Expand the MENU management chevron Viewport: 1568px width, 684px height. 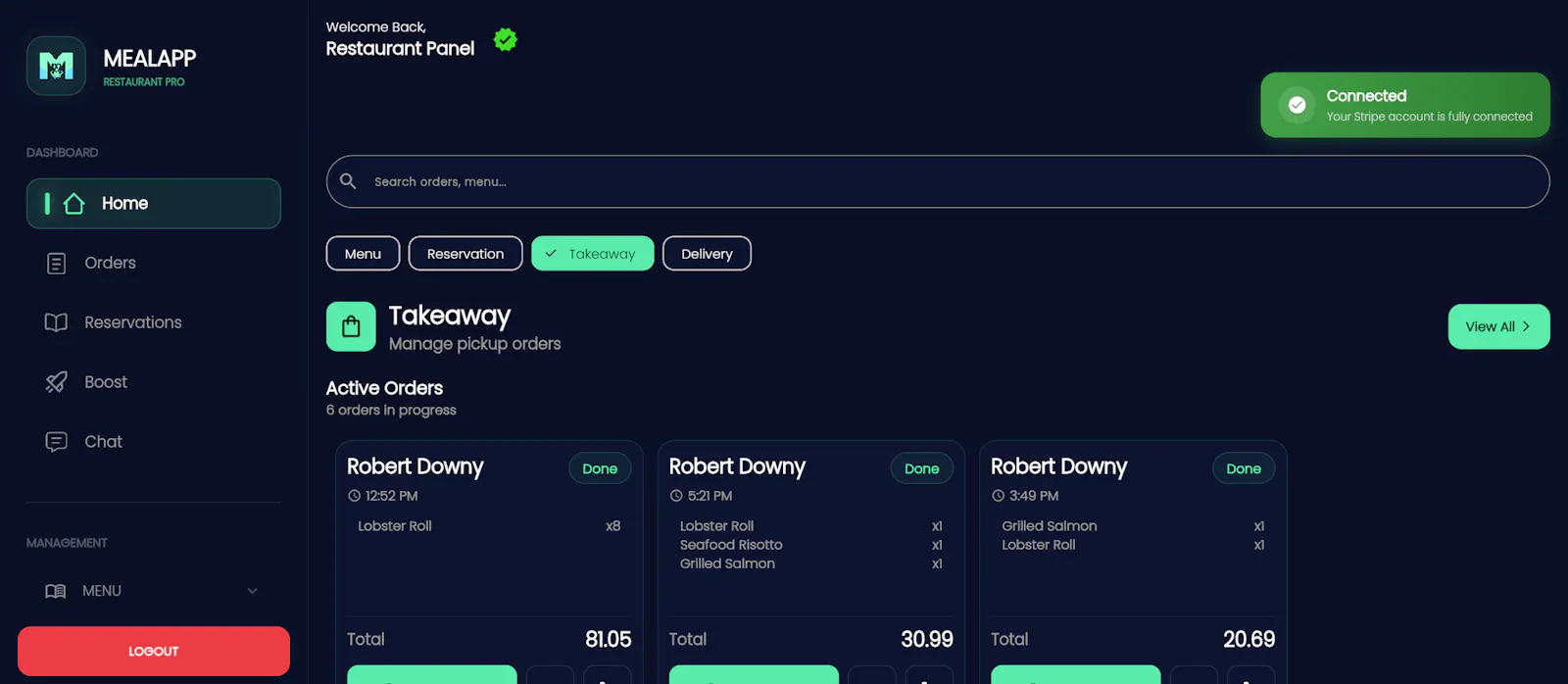click(253, 591)
